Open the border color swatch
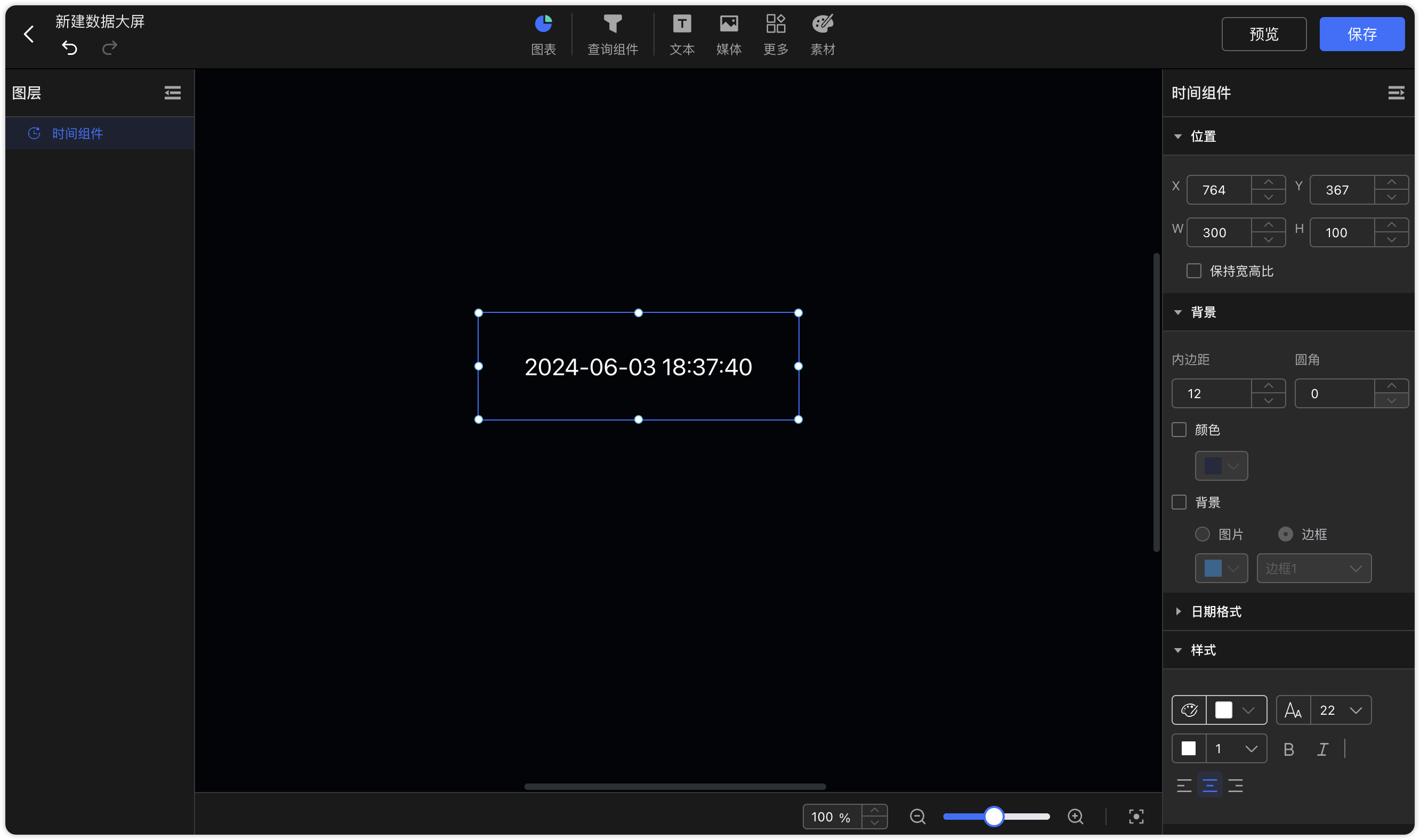The width and height of the screenshot is (1420, 840). (1221, 568)
